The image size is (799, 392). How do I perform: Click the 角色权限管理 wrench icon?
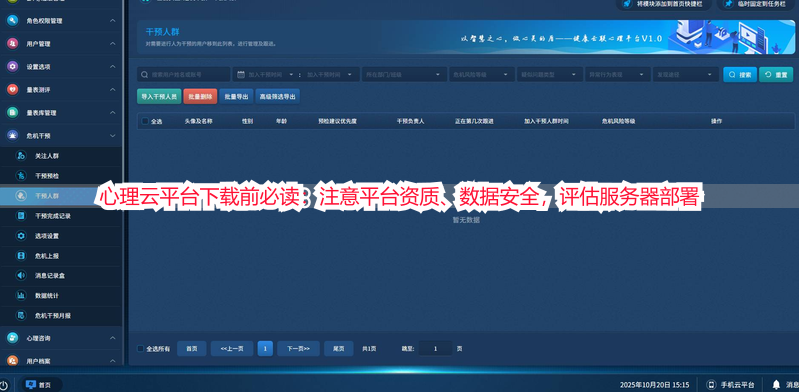[x=12, y=21]
